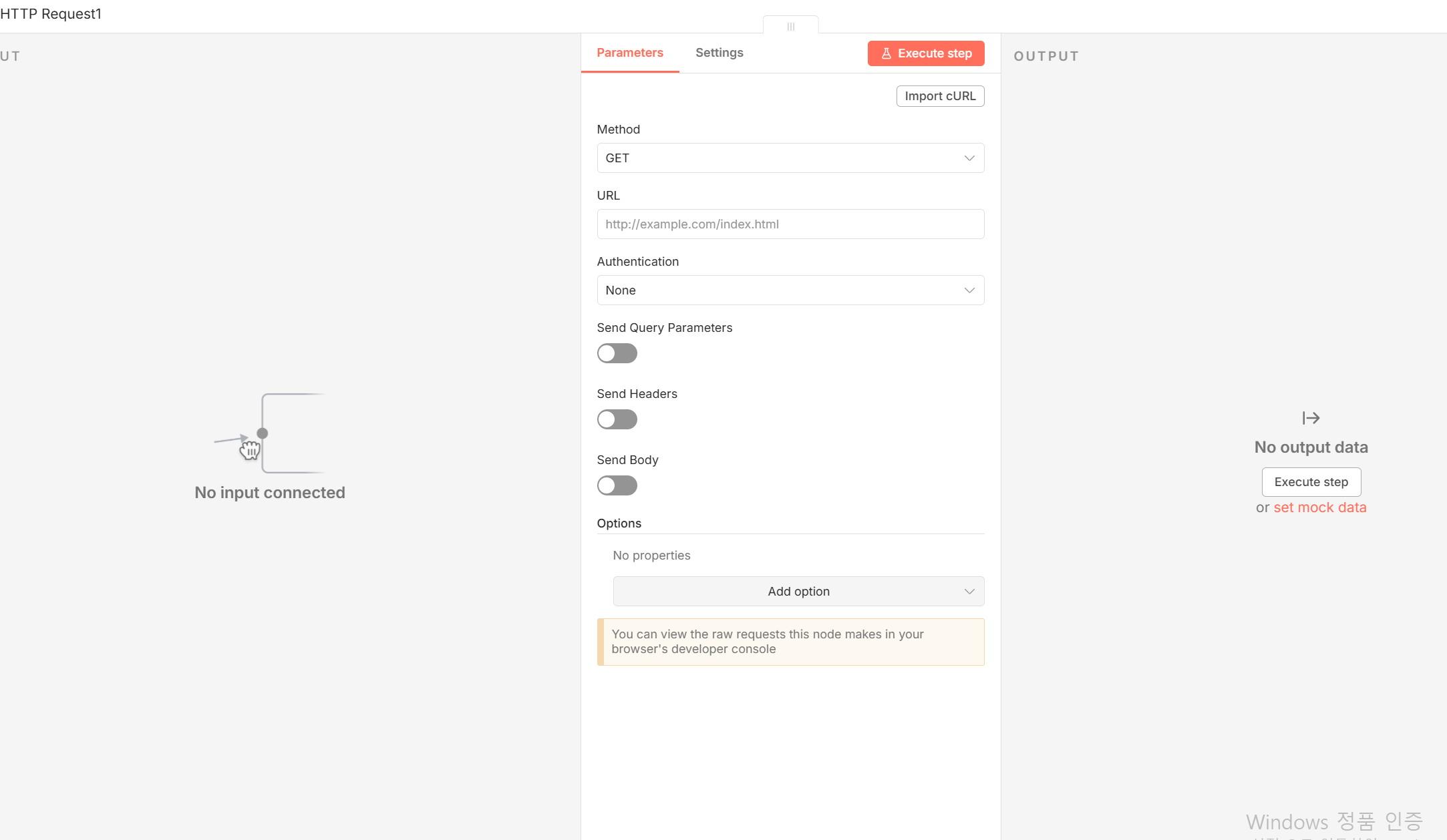This screenshot has height=840, width=1447.
Task: Select the Parameters tab
Action: [629, 53]
